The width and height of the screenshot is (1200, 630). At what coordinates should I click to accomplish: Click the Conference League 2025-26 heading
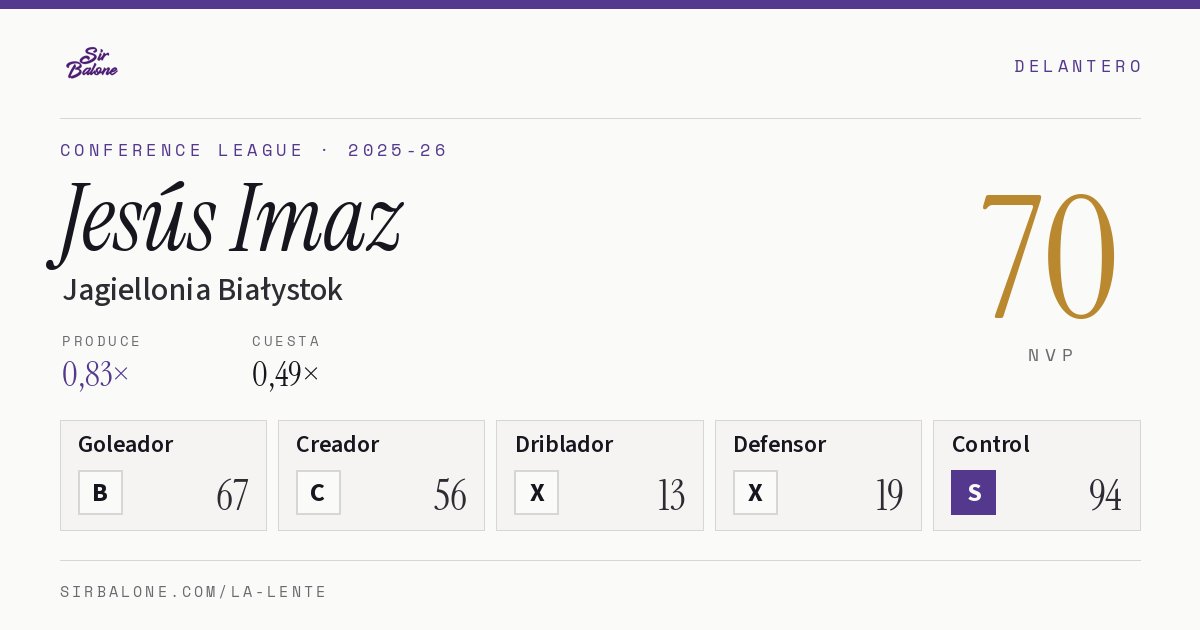[254, 150]
